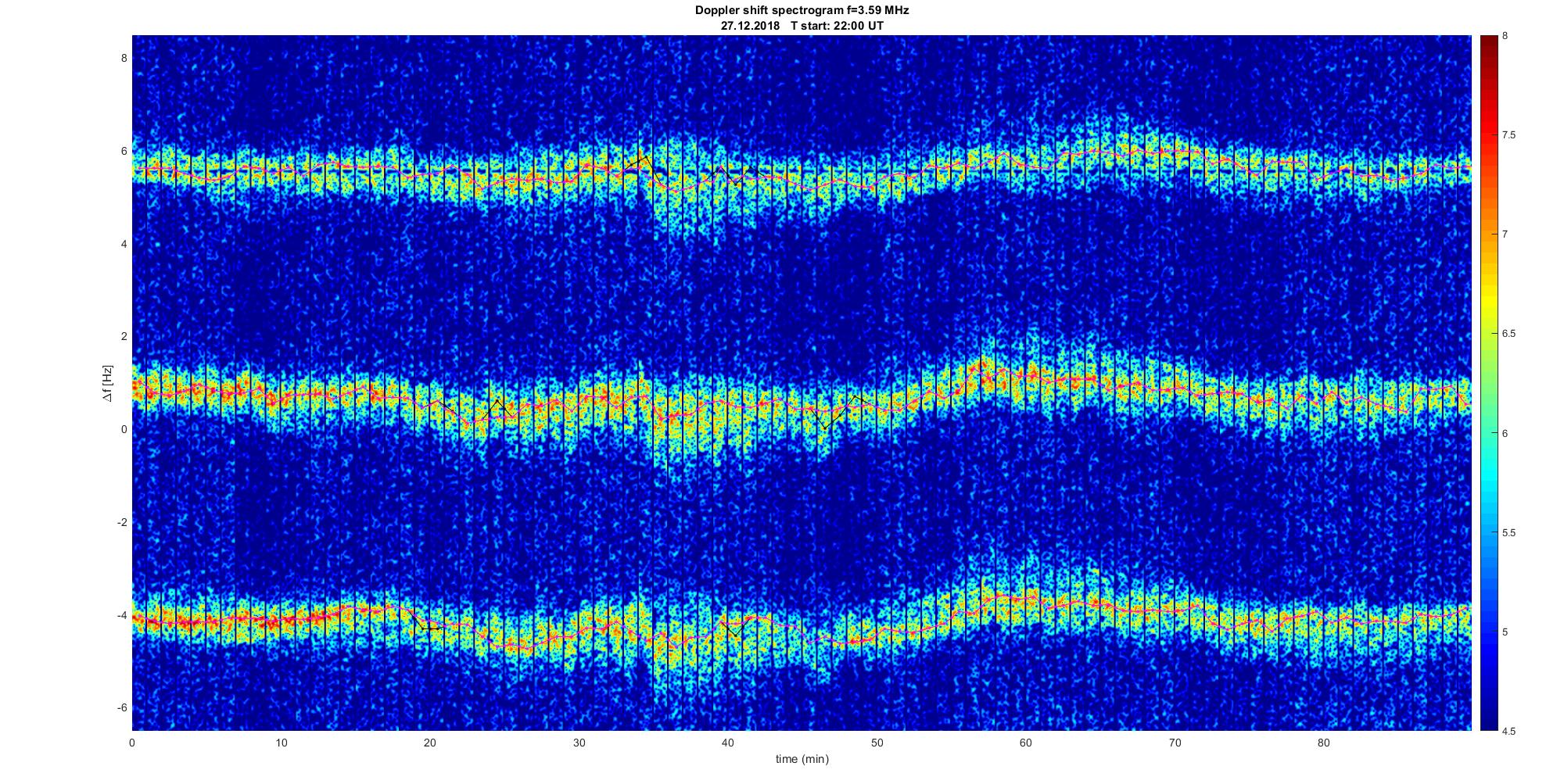Screen dimensions: 1564x784
Task: Click the y-axis tick label 2
Action: (124, 336)
